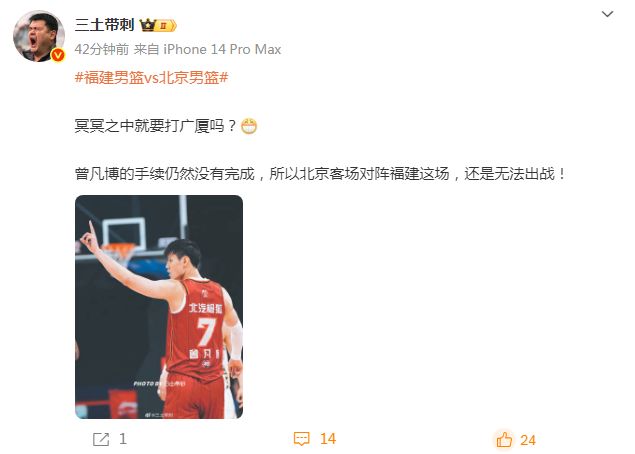635x454 pixels.
Task: Click the post text about 曾凡博
Action: coord(320,174)
